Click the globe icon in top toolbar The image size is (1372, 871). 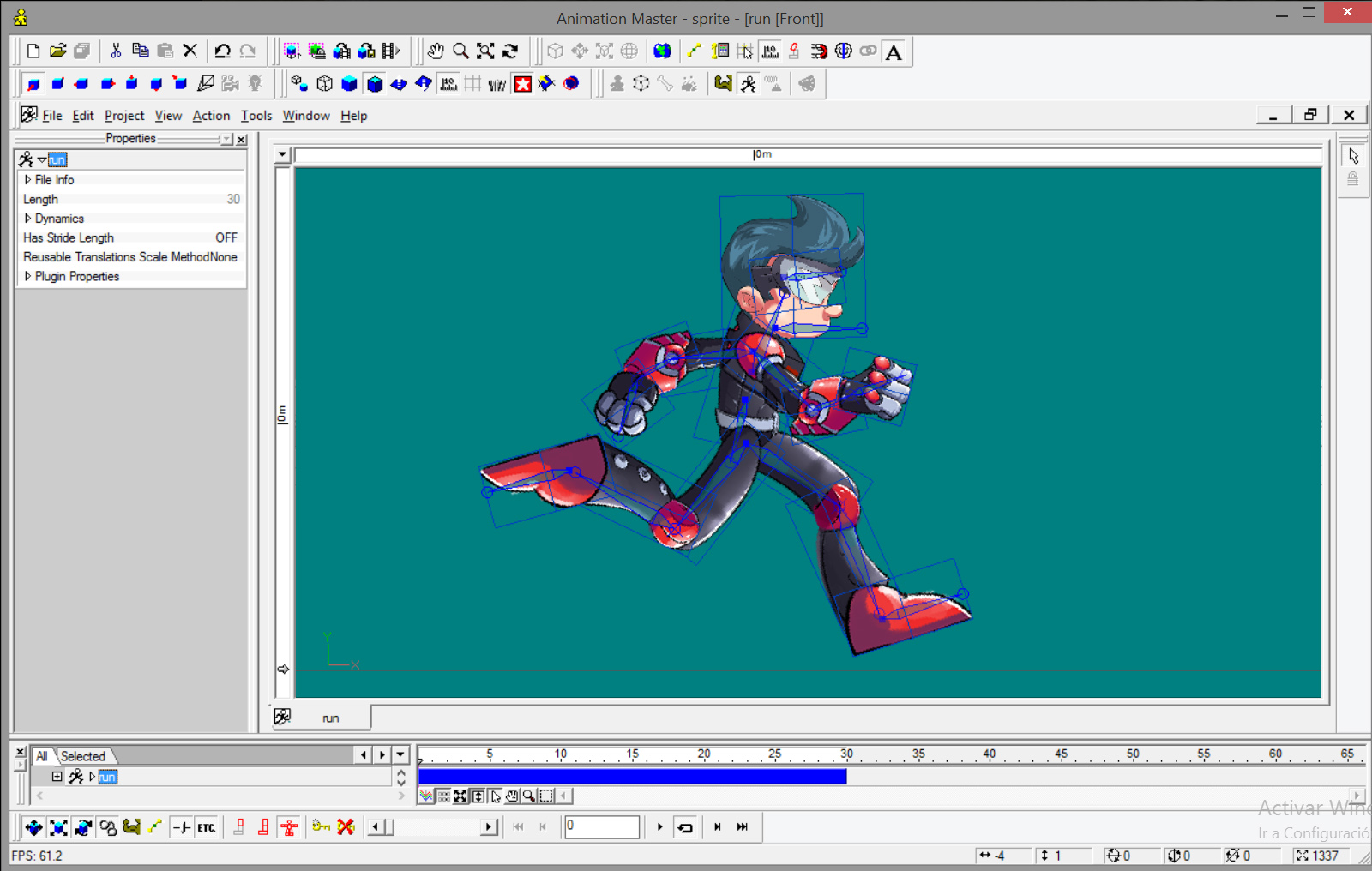tap(662, 51)
